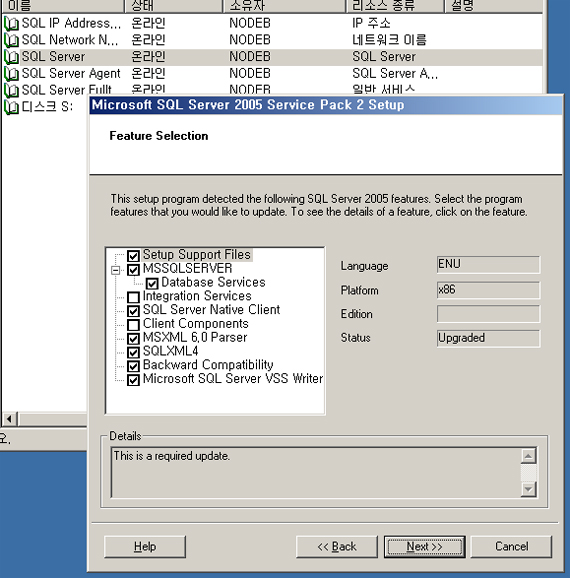The height and width of the screenshot is (578, 570).
Task: Click the Details scrollbar up arrow
Action: click(528, 456)
